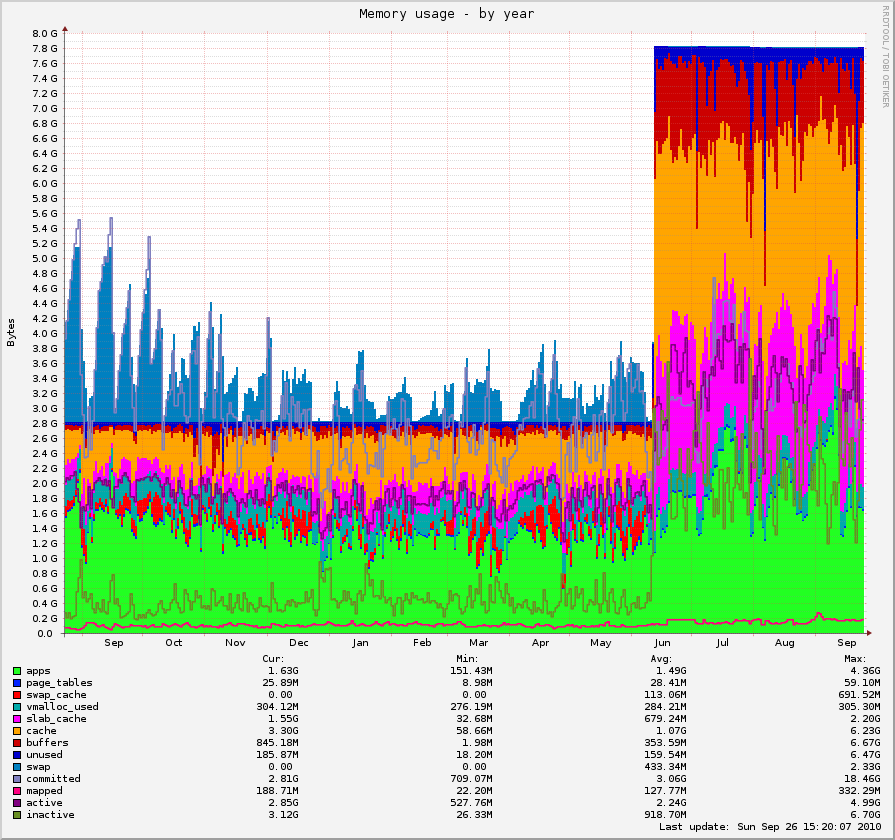Click buffers current value 845.18M

click(x=277, y=743)
